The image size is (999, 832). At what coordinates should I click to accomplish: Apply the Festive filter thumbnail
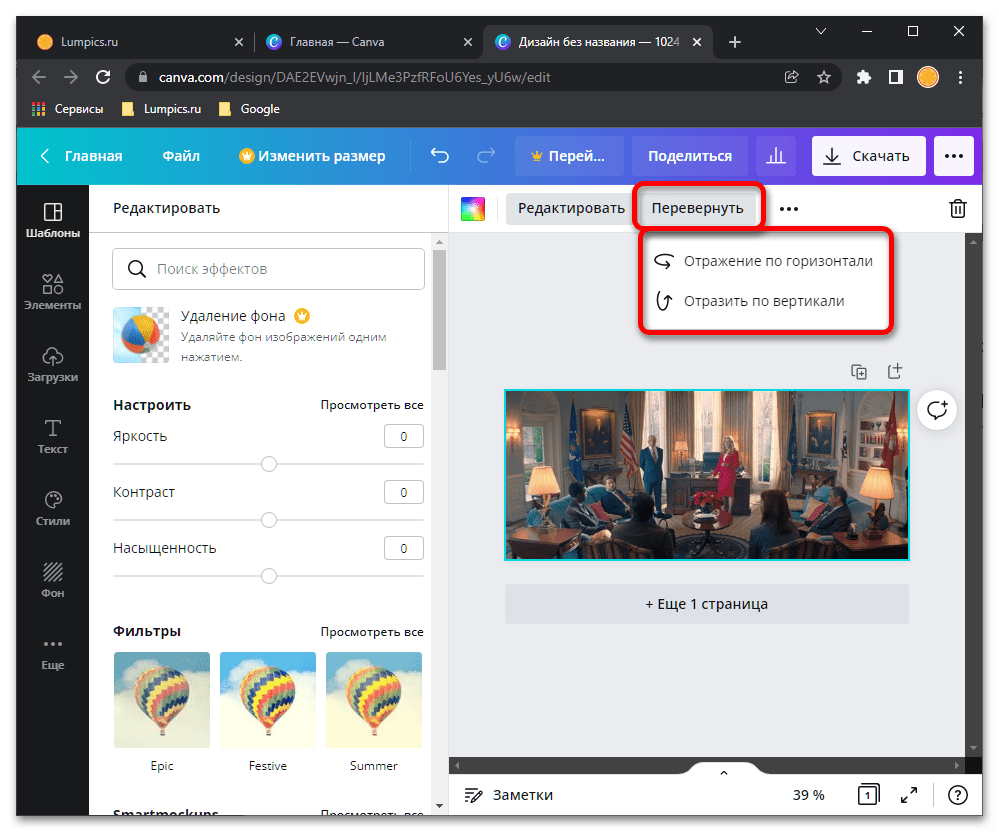tap(268, 699)
